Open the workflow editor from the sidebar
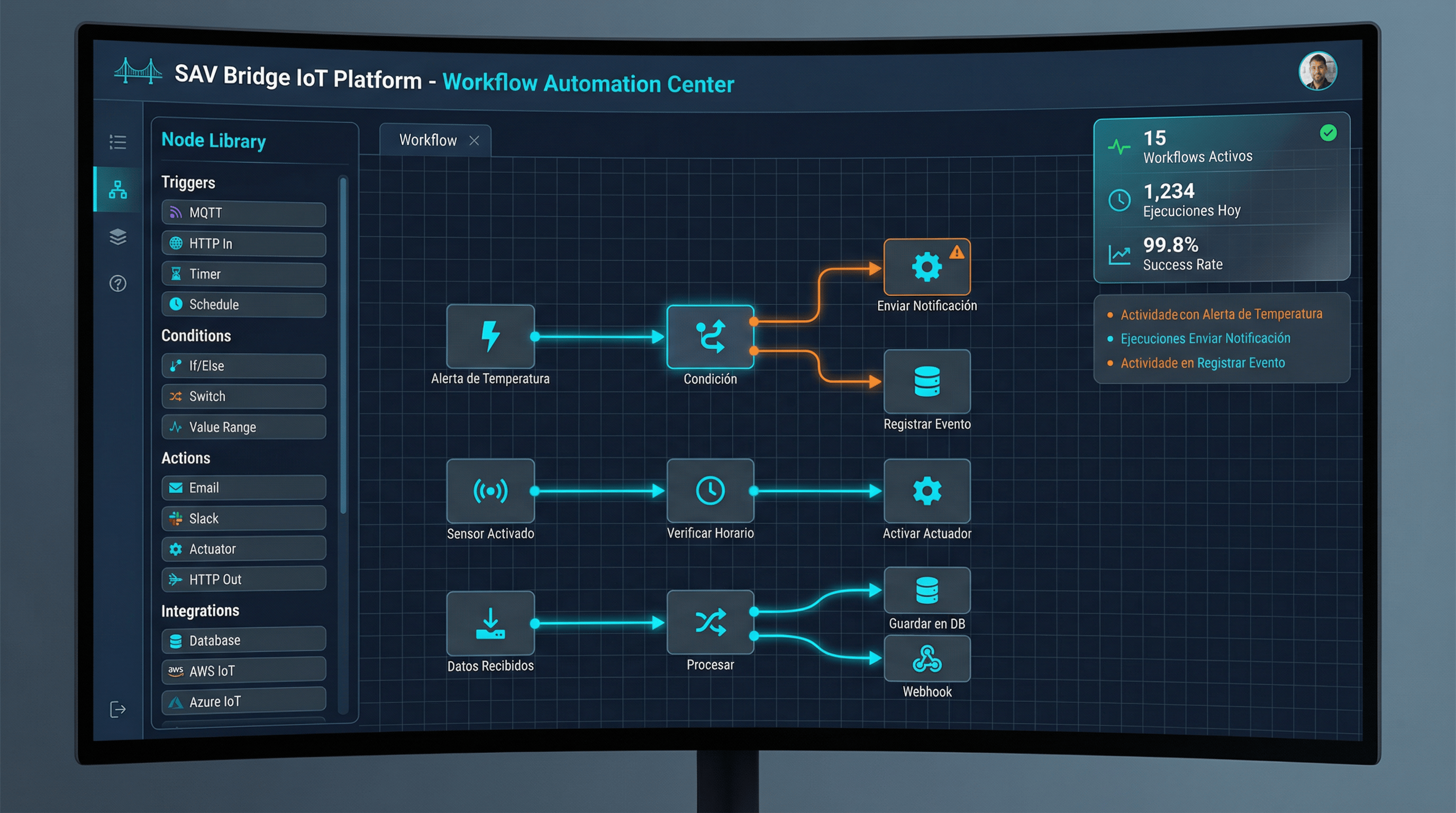The image size is (1456, 813). point(117,188)
